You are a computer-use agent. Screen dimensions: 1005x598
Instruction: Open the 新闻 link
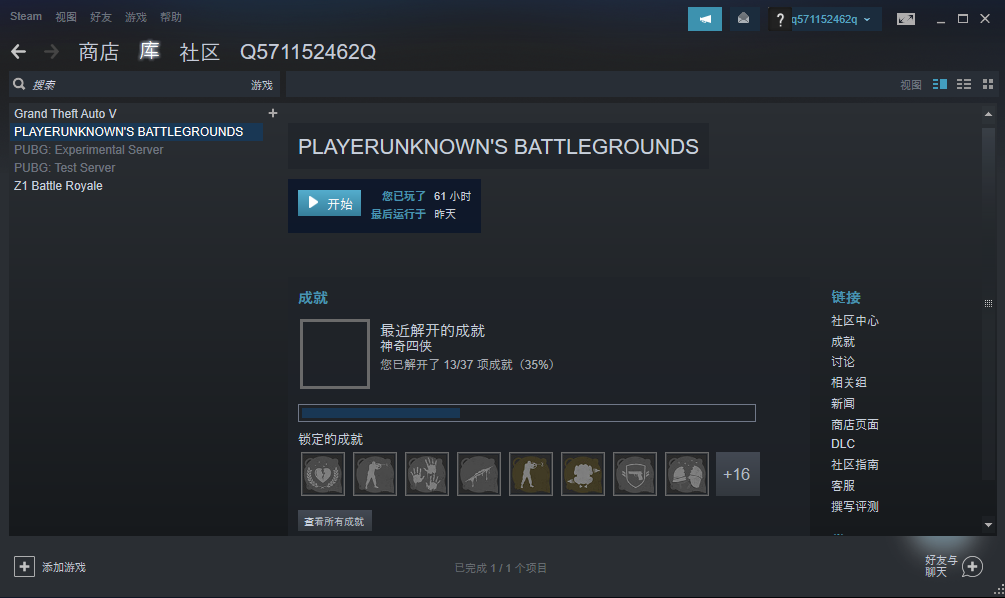[x=843, y=403]
